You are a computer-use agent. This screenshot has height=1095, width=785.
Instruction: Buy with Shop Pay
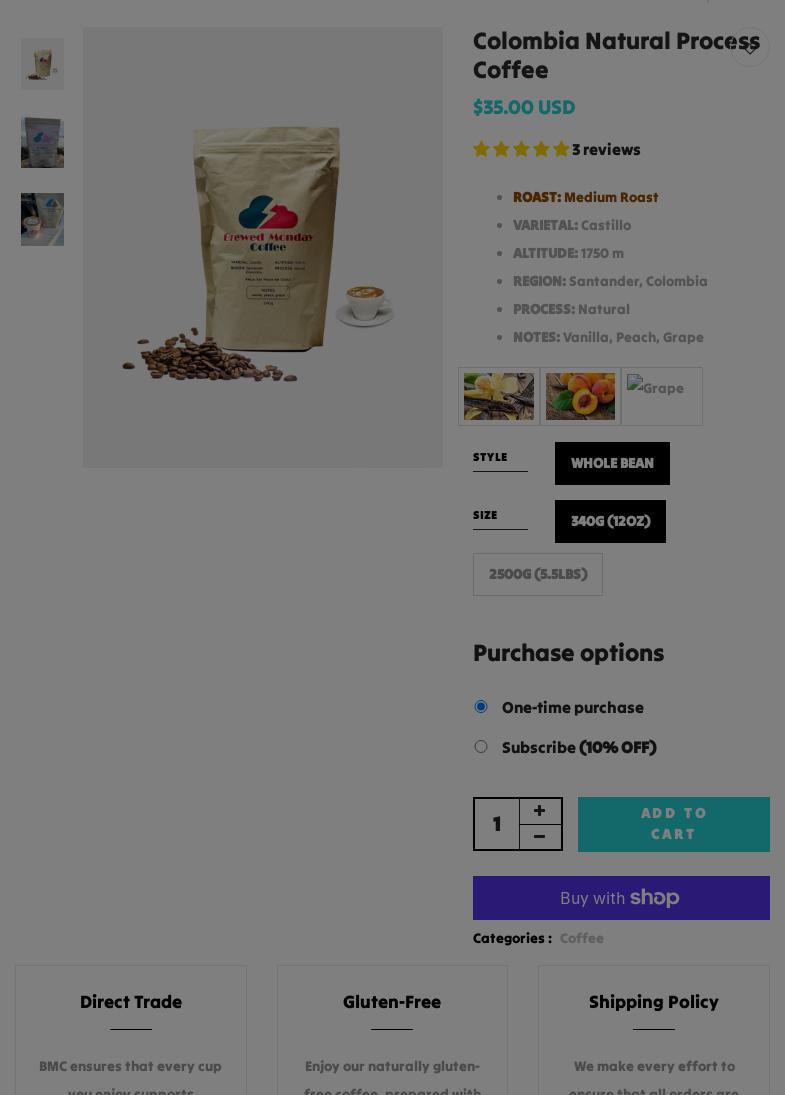coord(622,898)
